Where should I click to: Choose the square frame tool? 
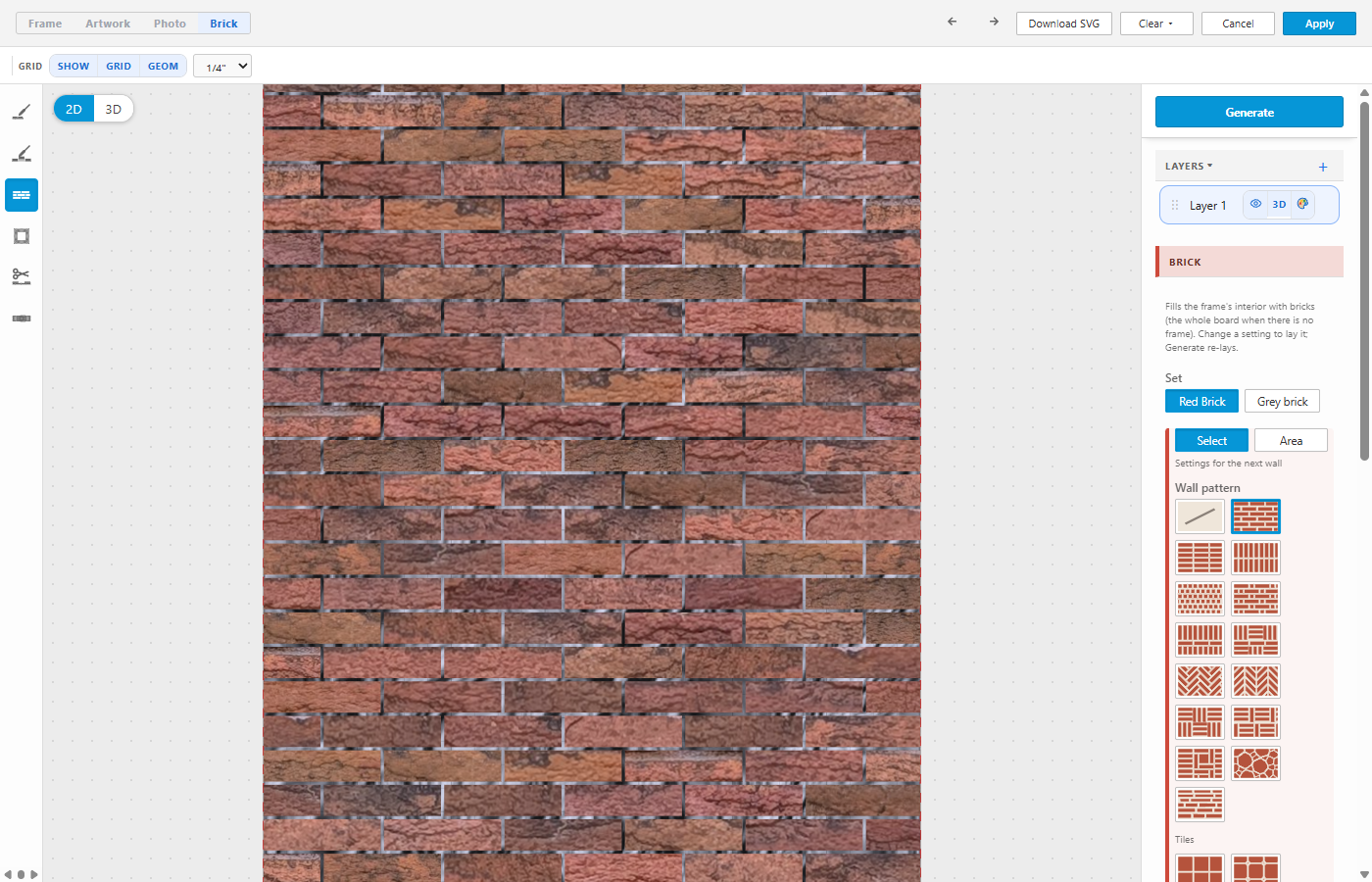point(22,236)
